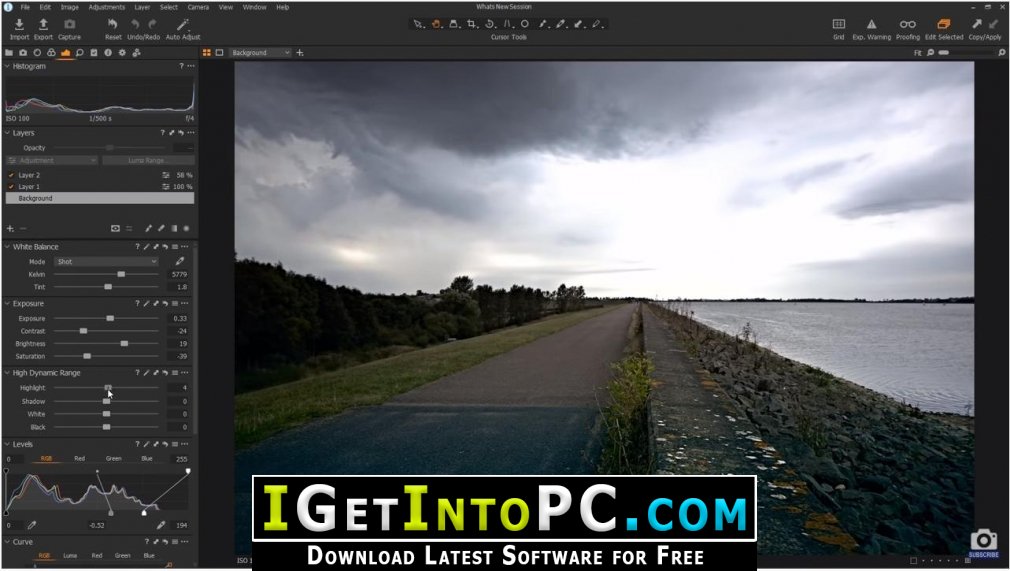Open the Background layer selector dropdown

260,52
